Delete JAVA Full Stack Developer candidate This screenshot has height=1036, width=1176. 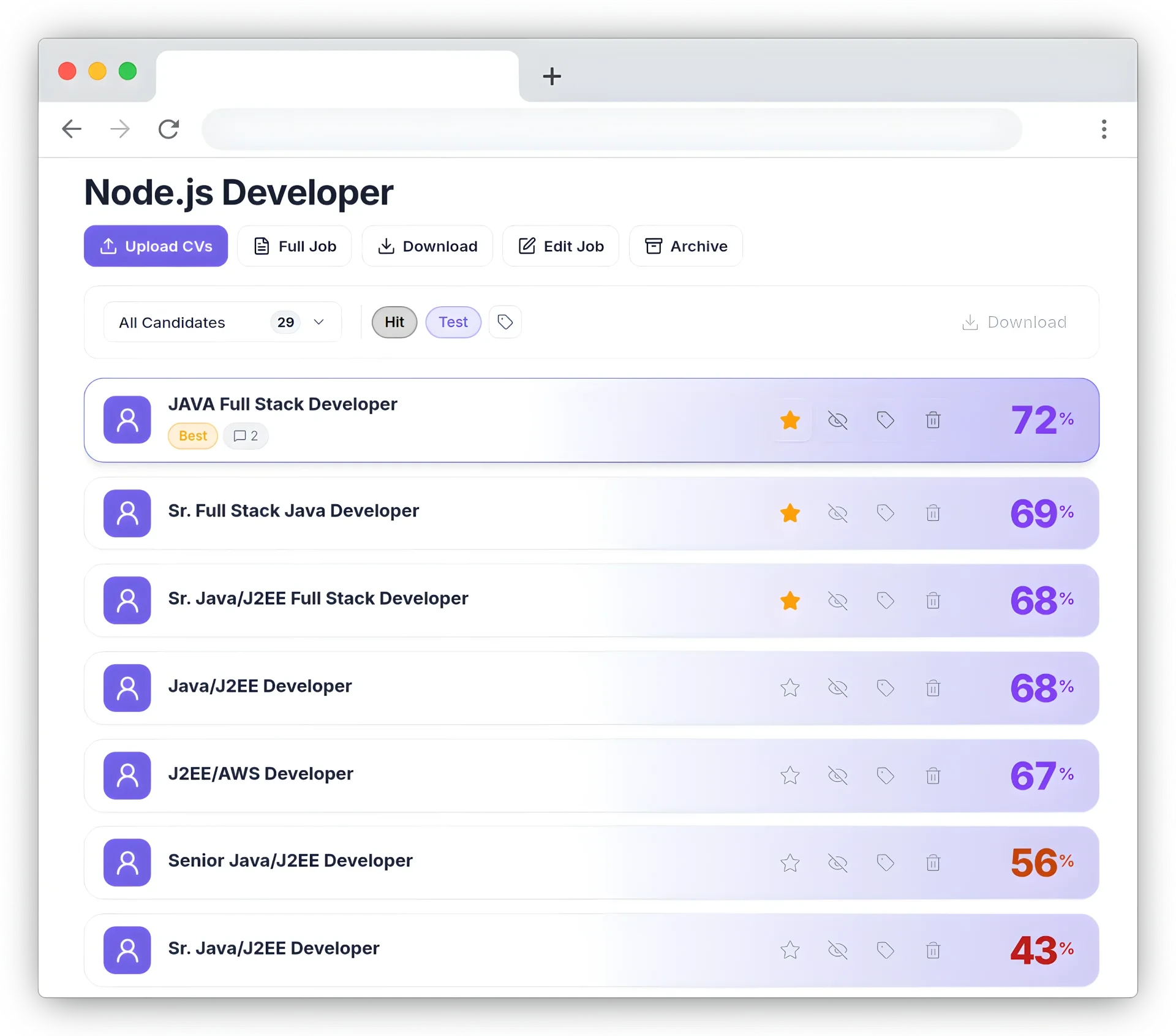(x=933, y=420)
